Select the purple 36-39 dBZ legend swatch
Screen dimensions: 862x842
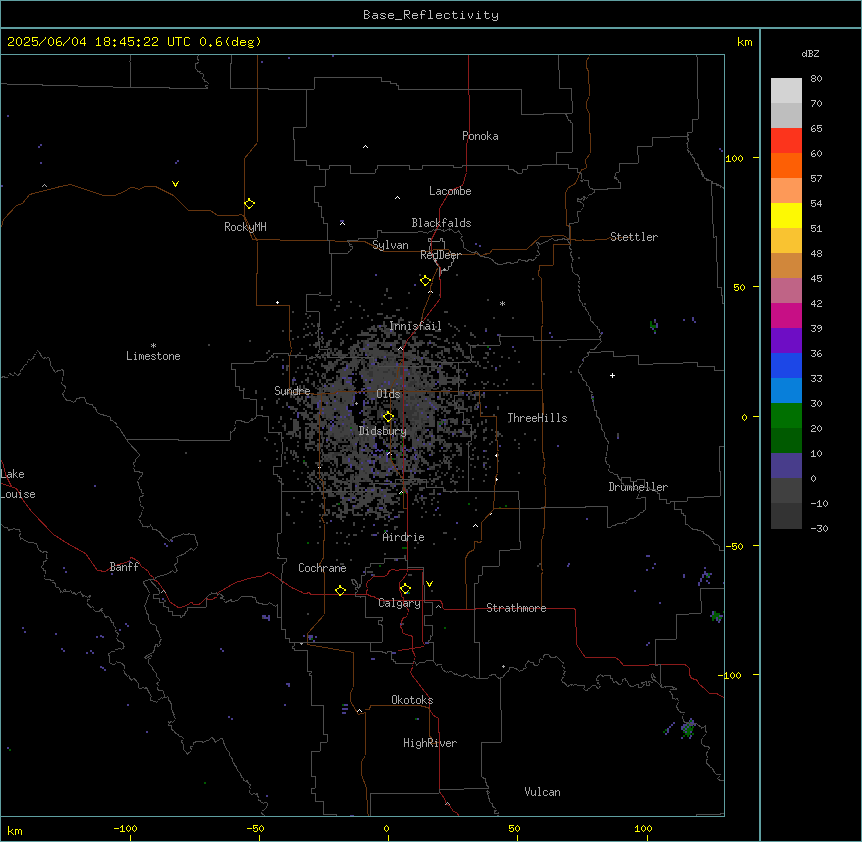(x=786, y=341)
